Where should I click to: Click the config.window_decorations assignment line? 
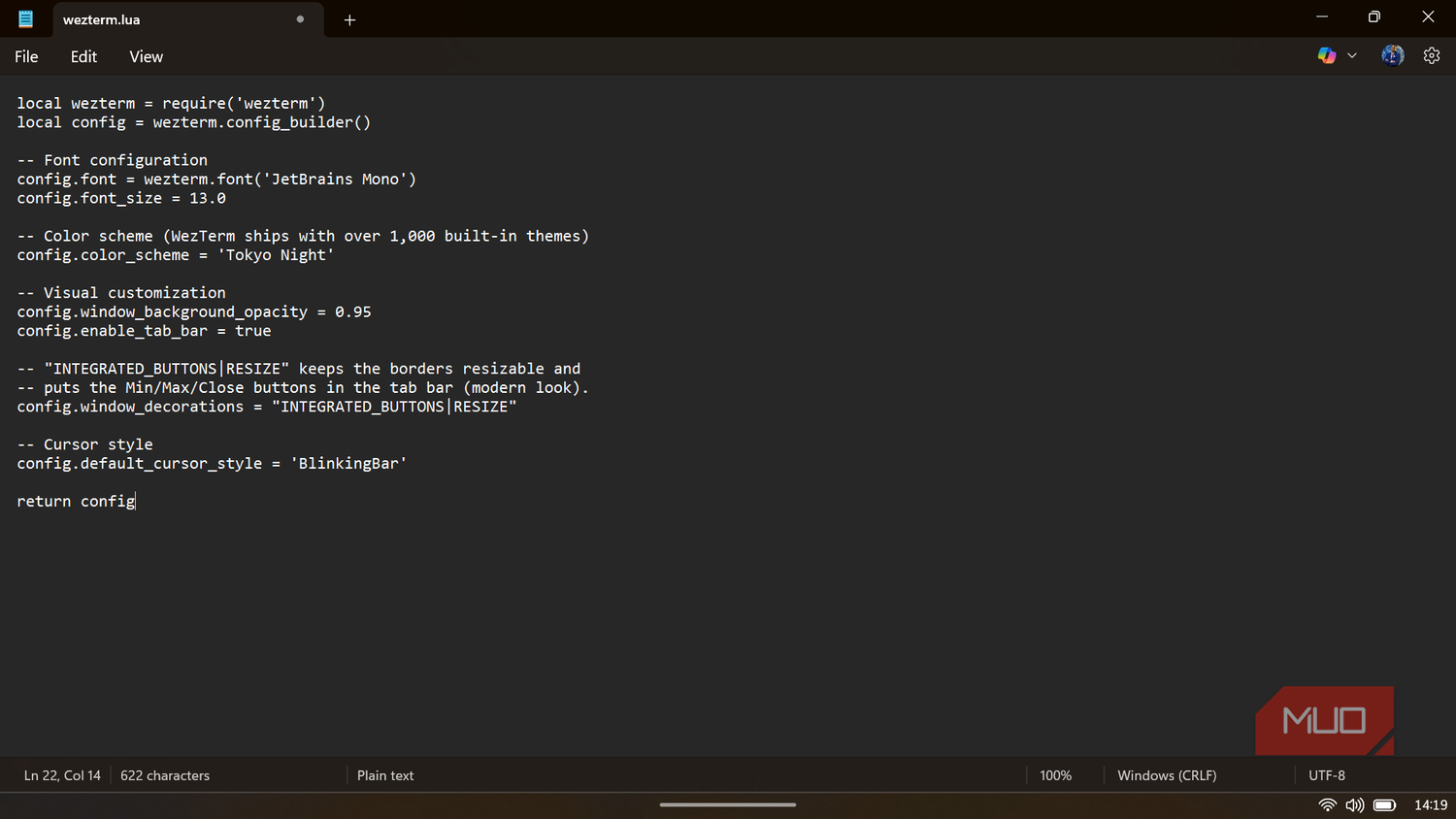[x=267, y=407]
